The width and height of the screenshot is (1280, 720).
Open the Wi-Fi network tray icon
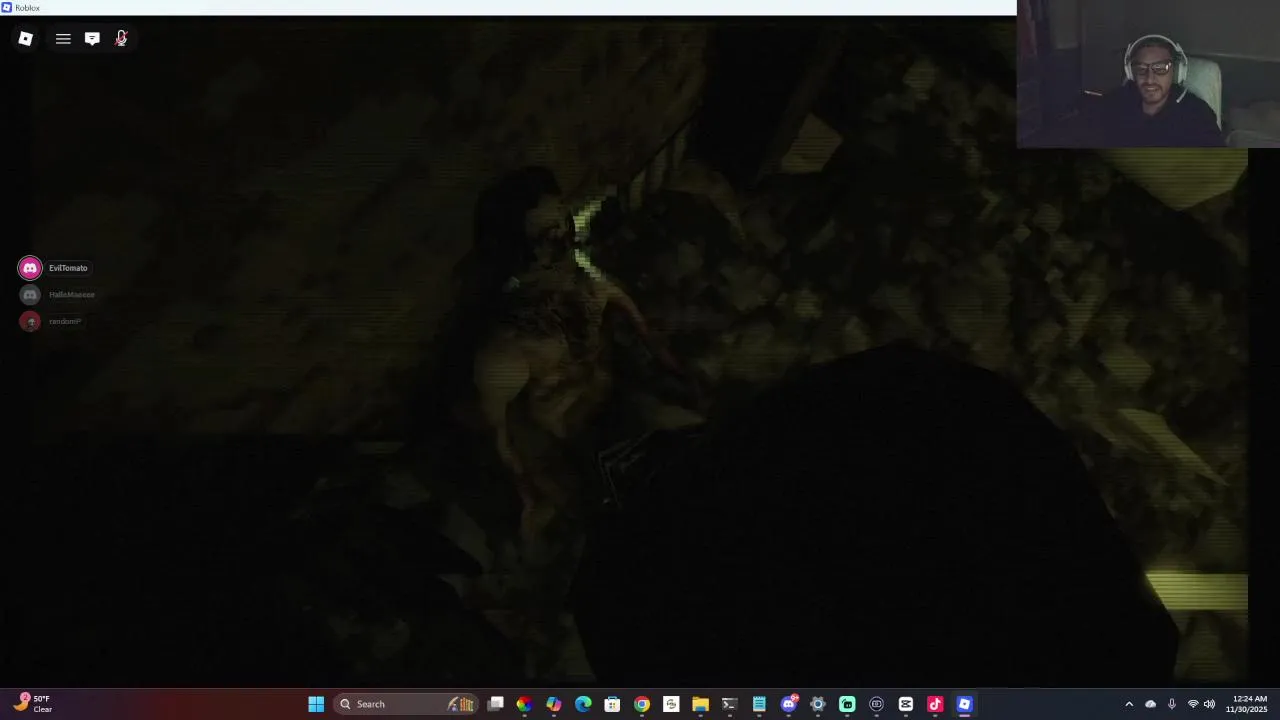[1192, 704]
